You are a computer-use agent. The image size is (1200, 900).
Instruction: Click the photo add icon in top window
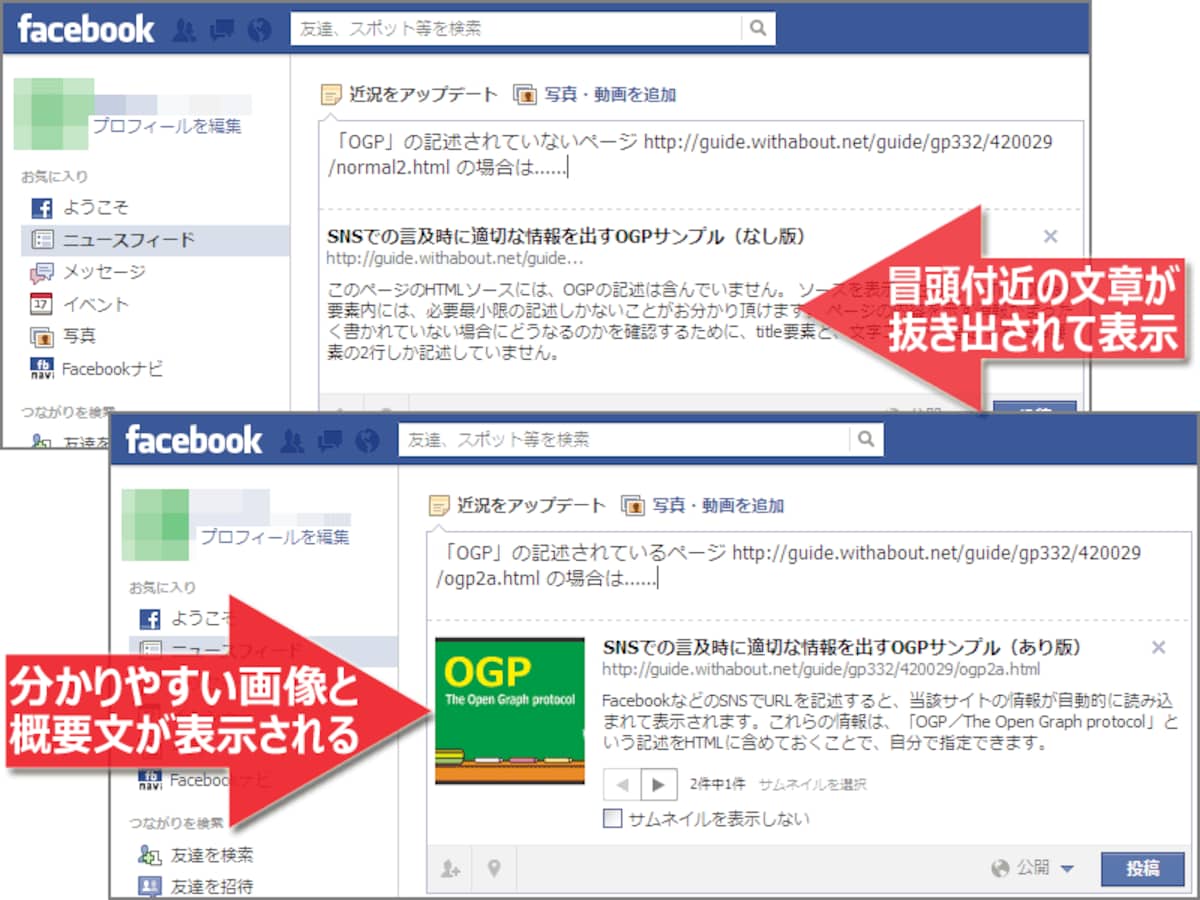pos(524,95)
